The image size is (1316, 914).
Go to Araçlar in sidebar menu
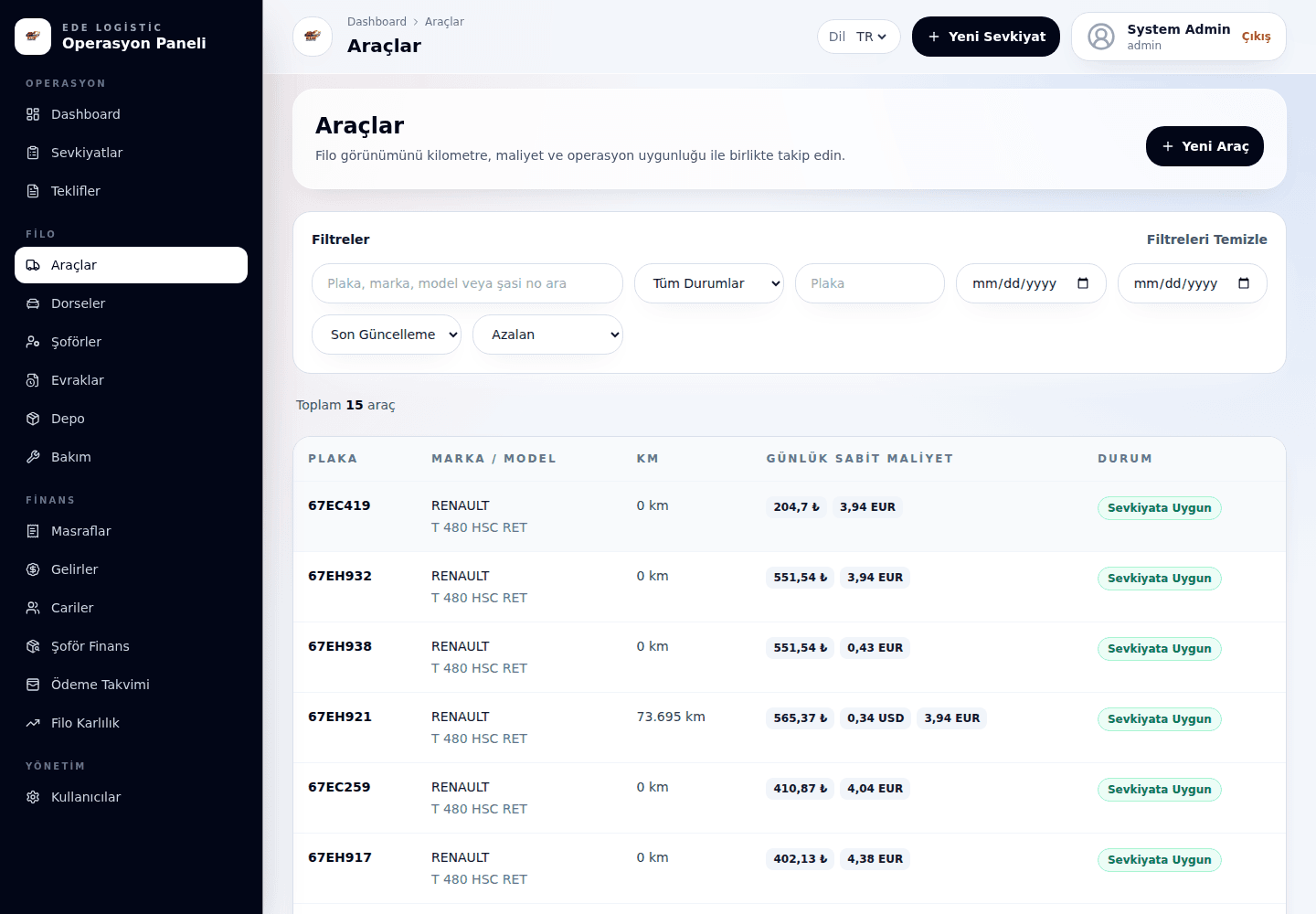coord(131,265)
